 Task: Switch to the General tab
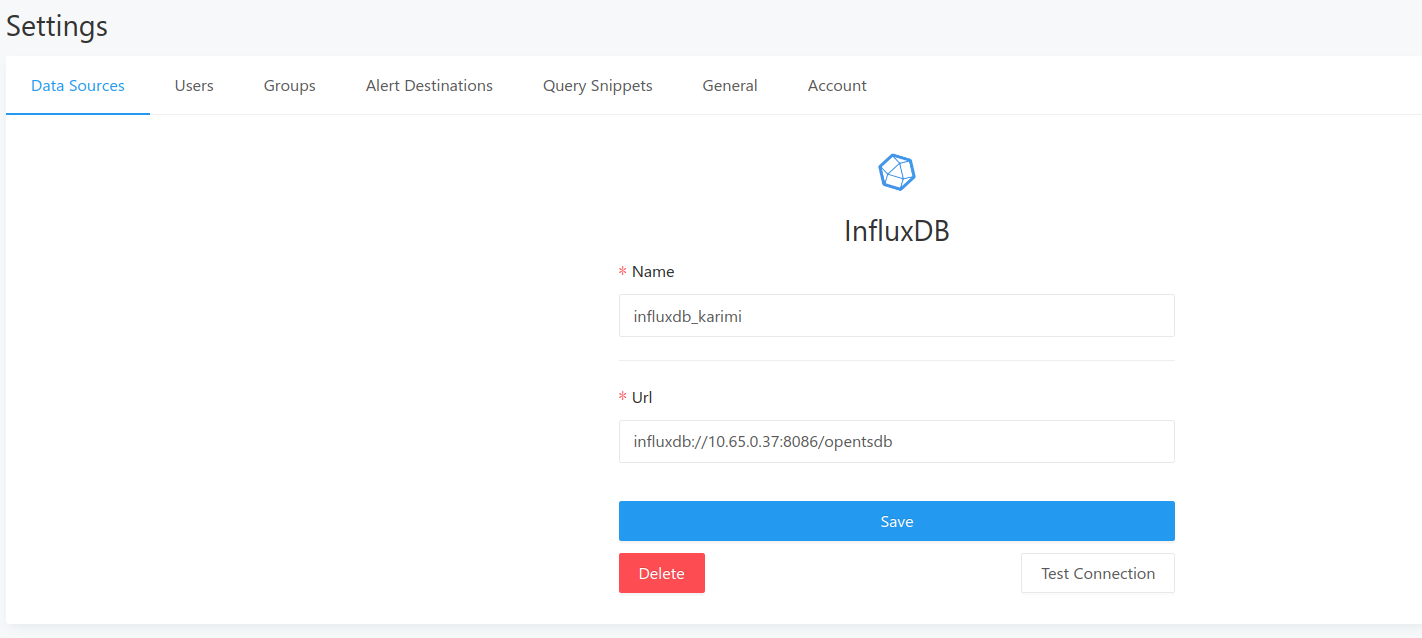coord(730,86)
